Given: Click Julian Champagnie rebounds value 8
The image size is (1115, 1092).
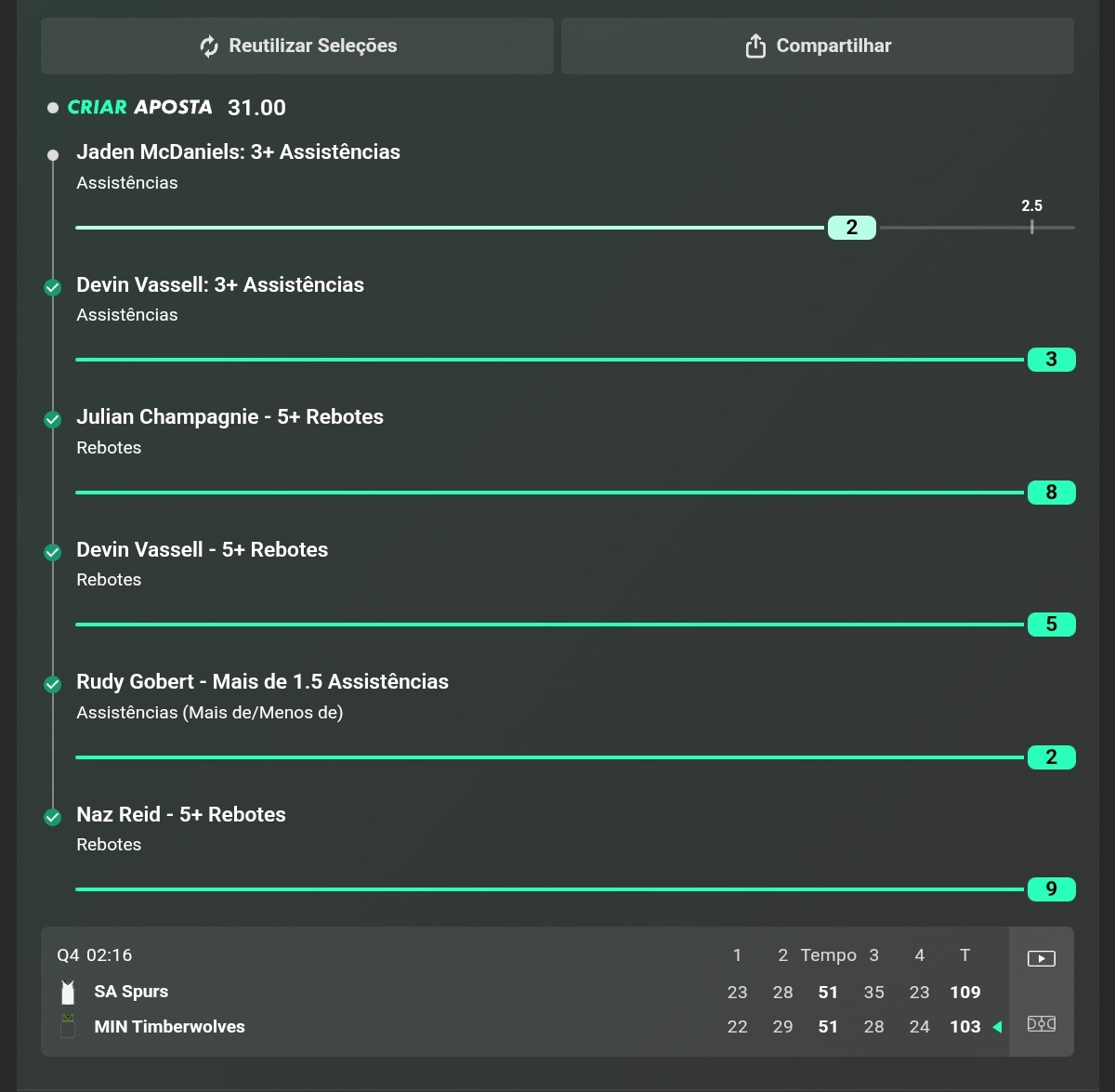Looking at the screenshot, I should 1052,493.
